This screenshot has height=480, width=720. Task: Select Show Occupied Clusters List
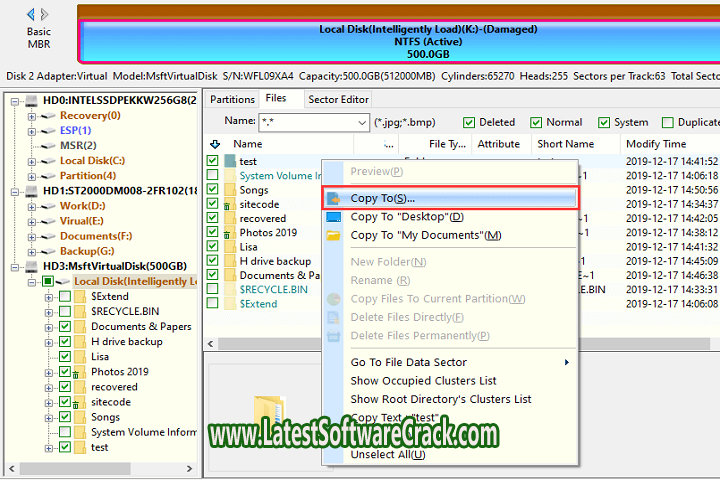click(423, 380)
